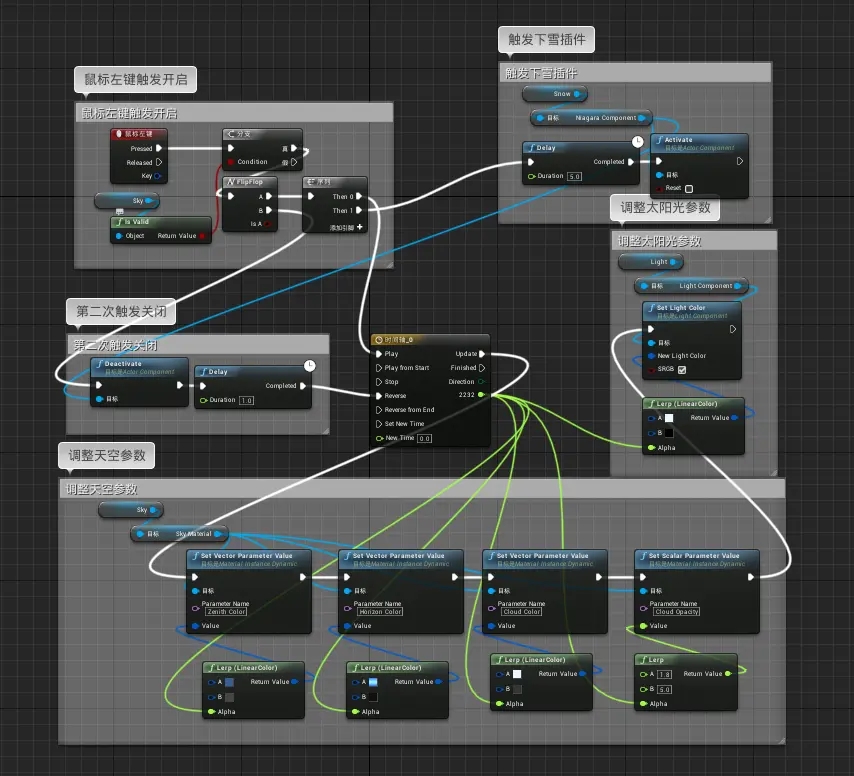Select the 触发下雪插件 comment box header
The height and width of the screenshot is (776, 854).
(635, 73)
